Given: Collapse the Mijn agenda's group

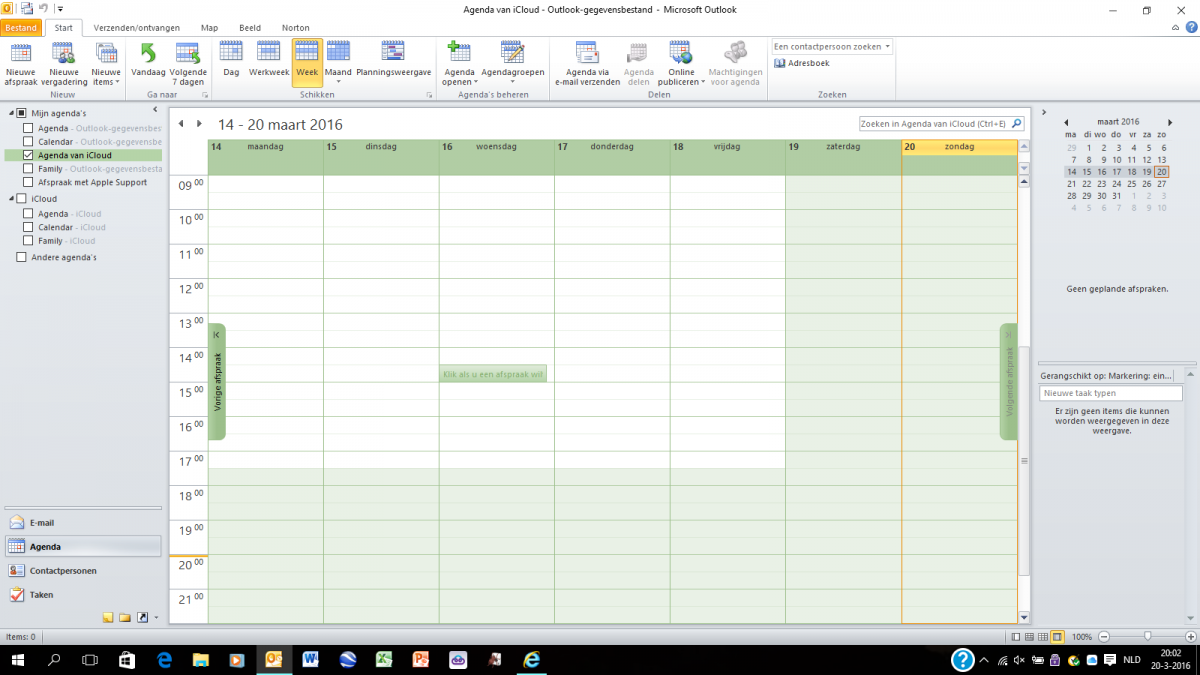Looking at the screenshot, I should point(10,113).
